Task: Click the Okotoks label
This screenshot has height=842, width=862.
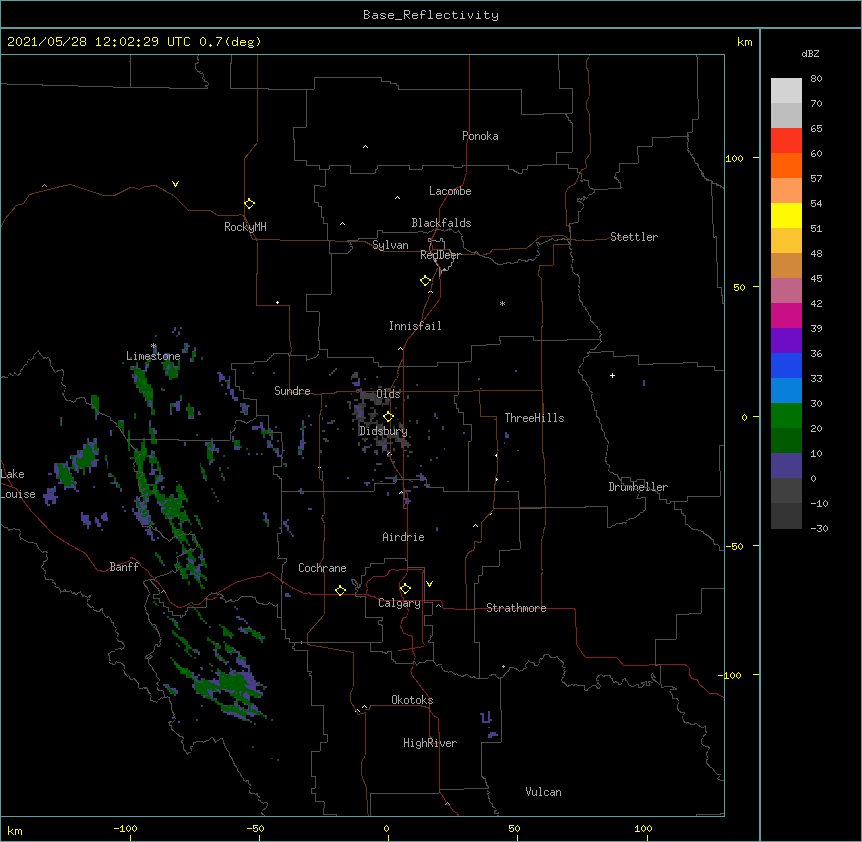Action: pos(412,700)
